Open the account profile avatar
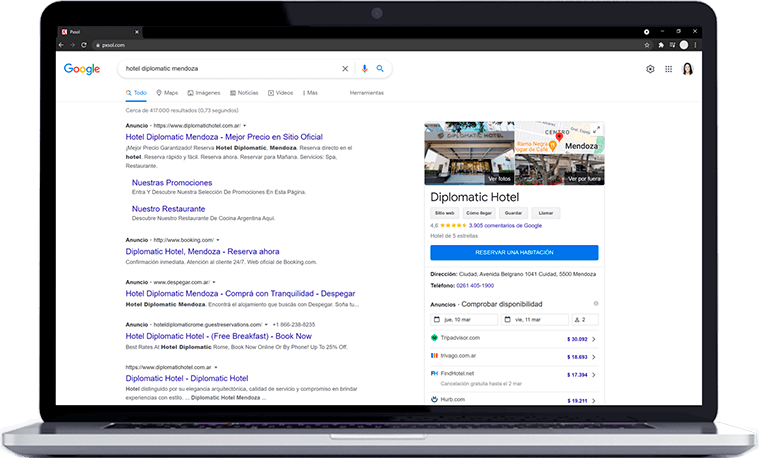 click(x=687, y=69)
